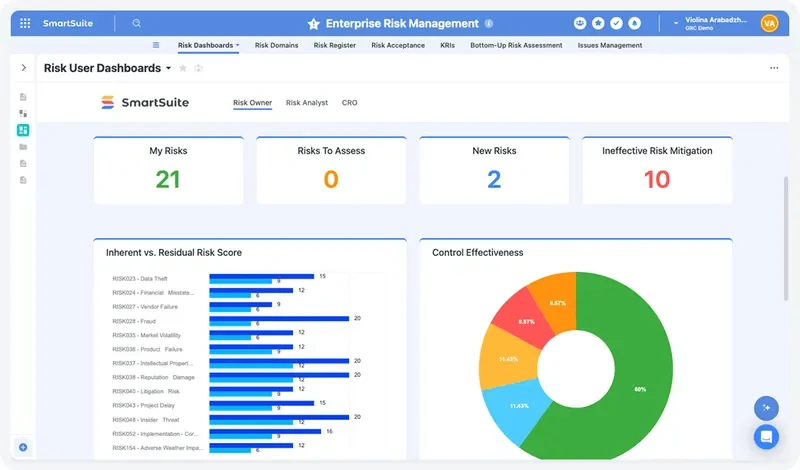Open the Risks To Assess card

pos(331,170)
